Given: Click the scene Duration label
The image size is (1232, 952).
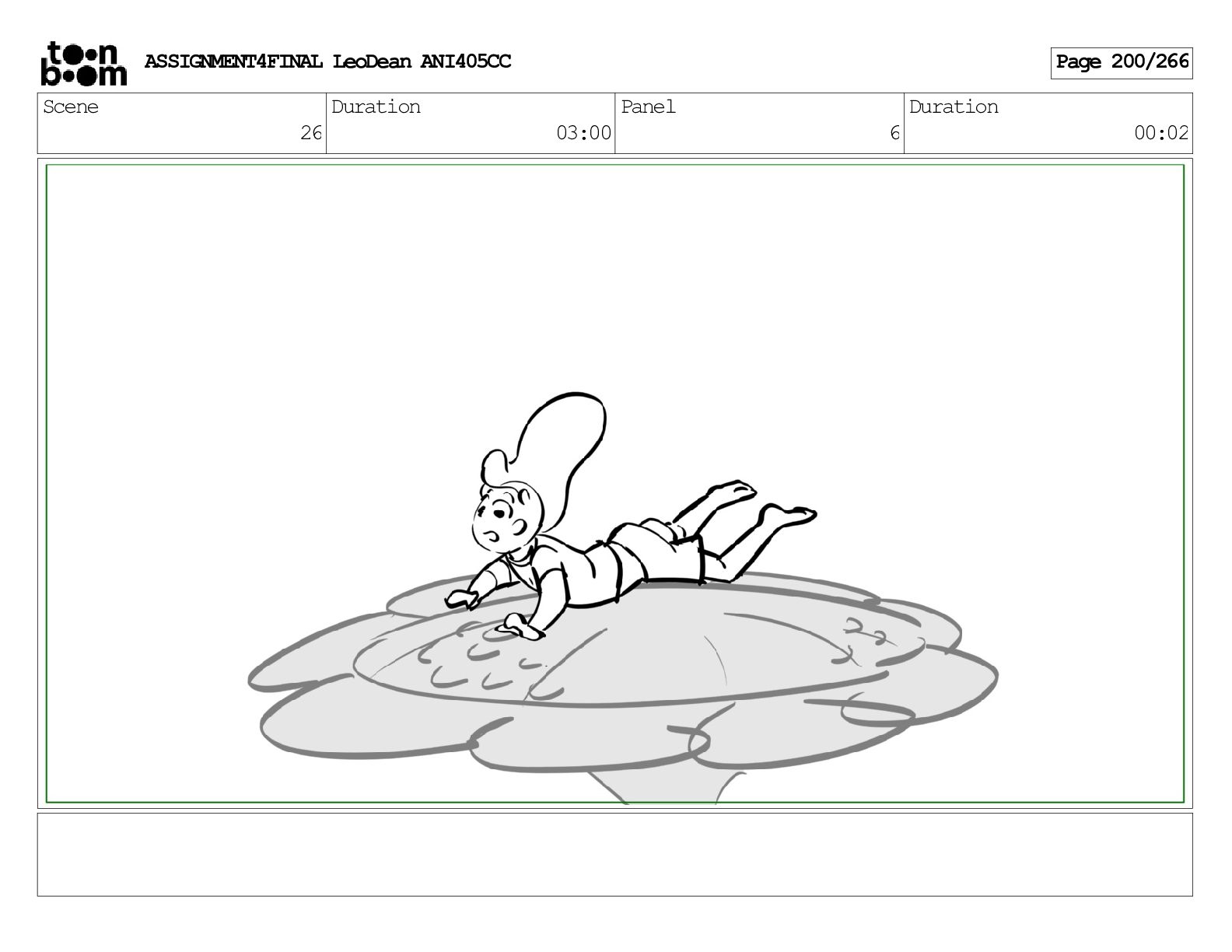Looking at the screenshot, I should pyautogui.click(x=376, y=107).
